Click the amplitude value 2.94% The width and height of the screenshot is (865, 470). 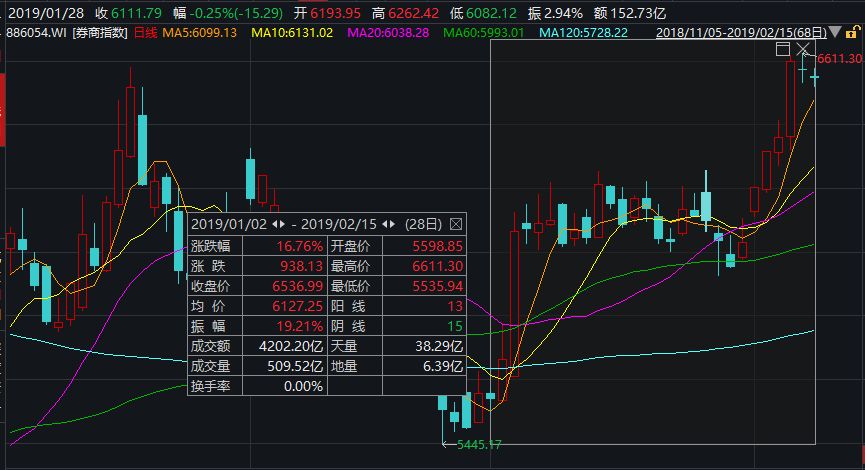(564, 13)
